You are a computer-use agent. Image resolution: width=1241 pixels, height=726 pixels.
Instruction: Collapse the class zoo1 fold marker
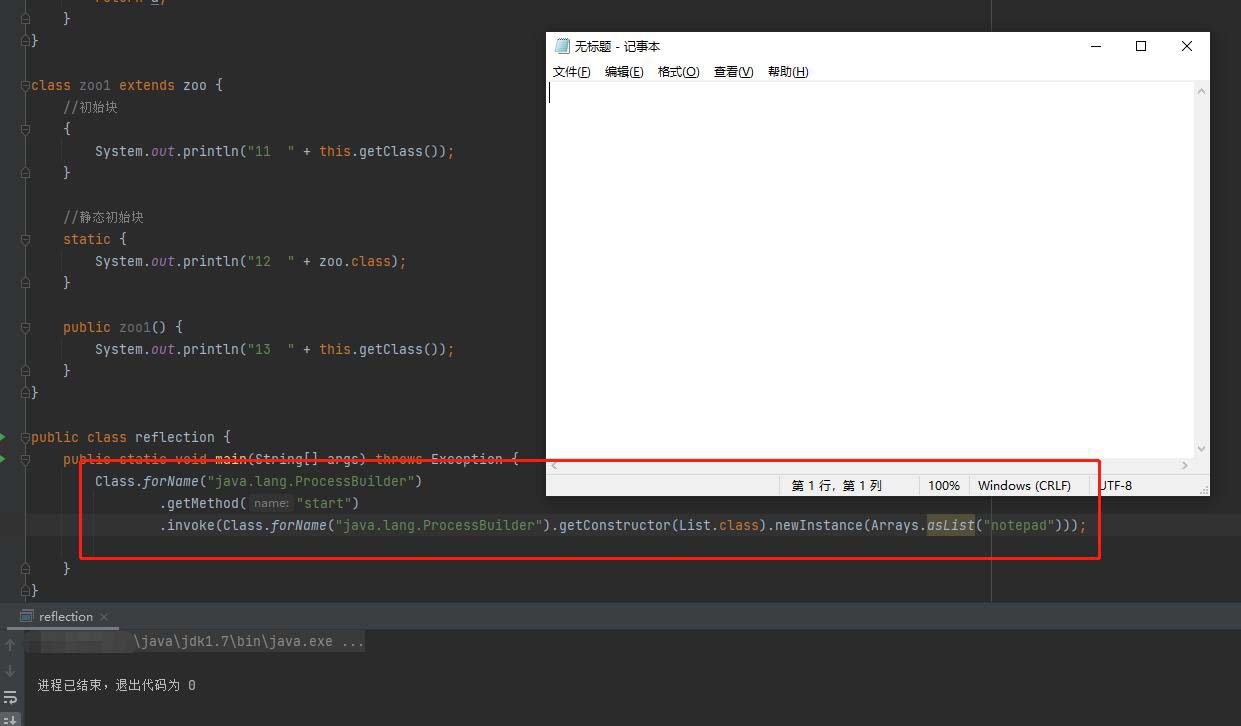point(25,85)
